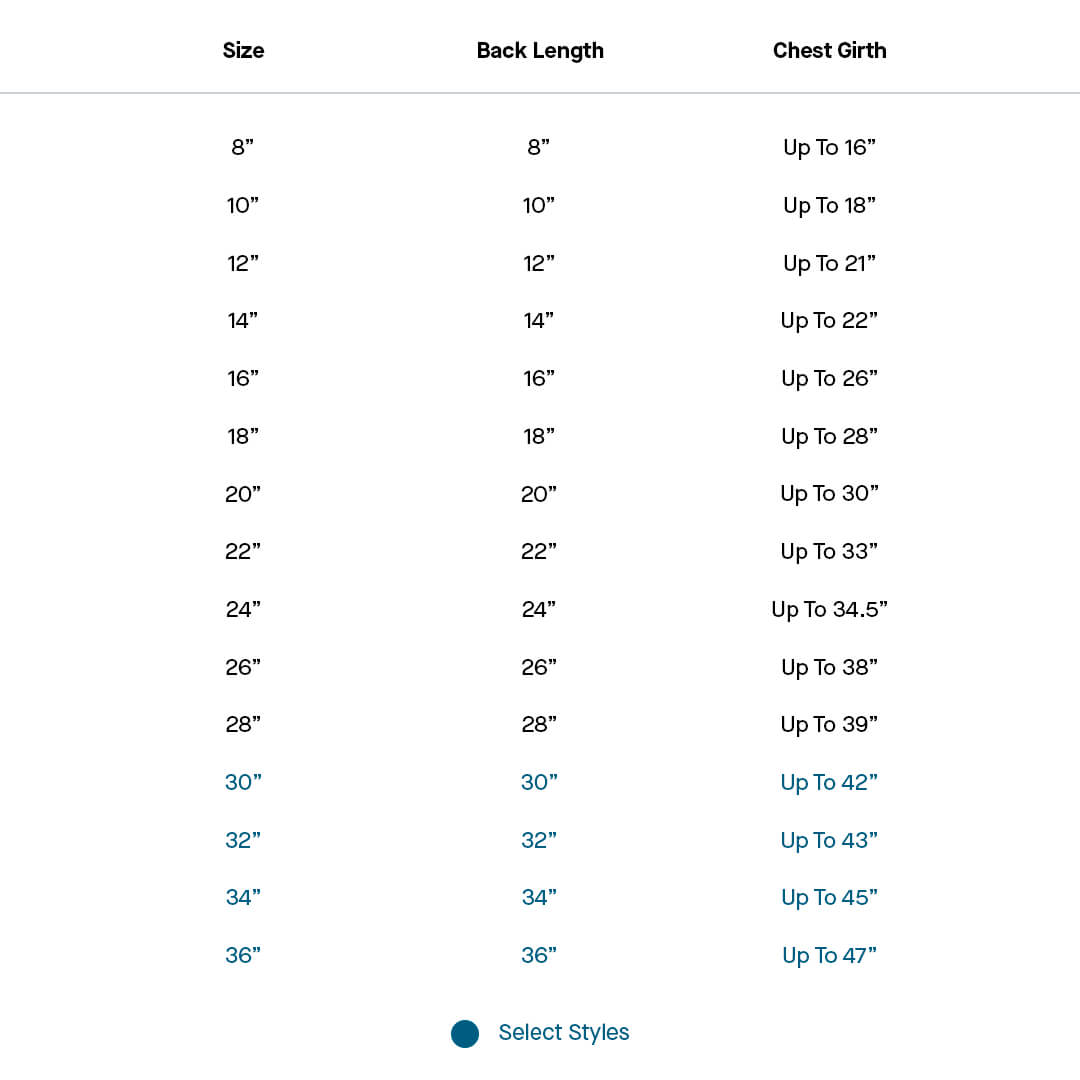This screenshot has height=1080, width=1080.
Task: Click the blue Up To 47” chest girth cell
Action: tap(829, 956)
